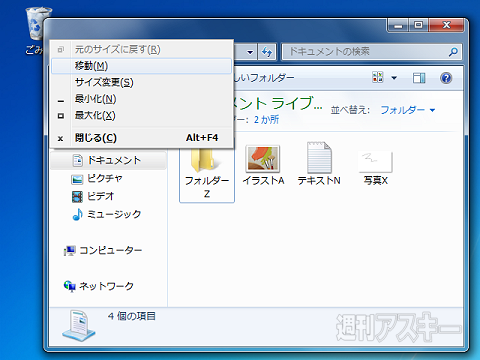Open ミュージック library in sidebar
This screenshot has height=360, width=480.
[107, 214]
